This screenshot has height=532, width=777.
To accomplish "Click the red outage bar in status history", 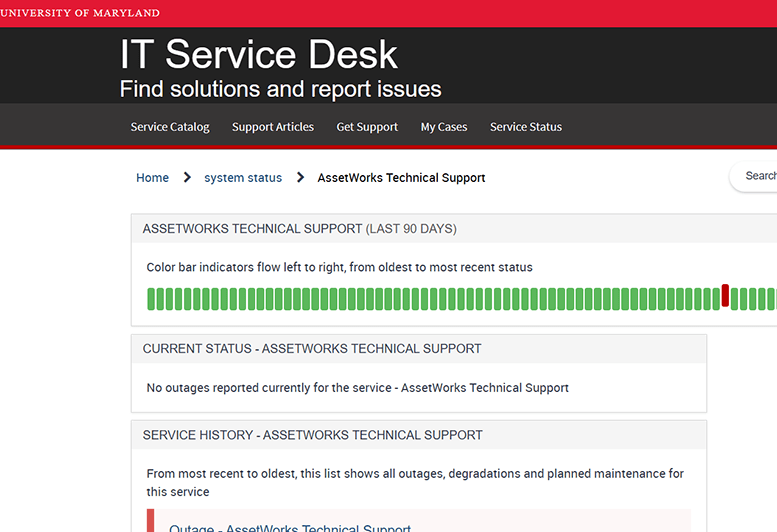I will click(725, 295).
